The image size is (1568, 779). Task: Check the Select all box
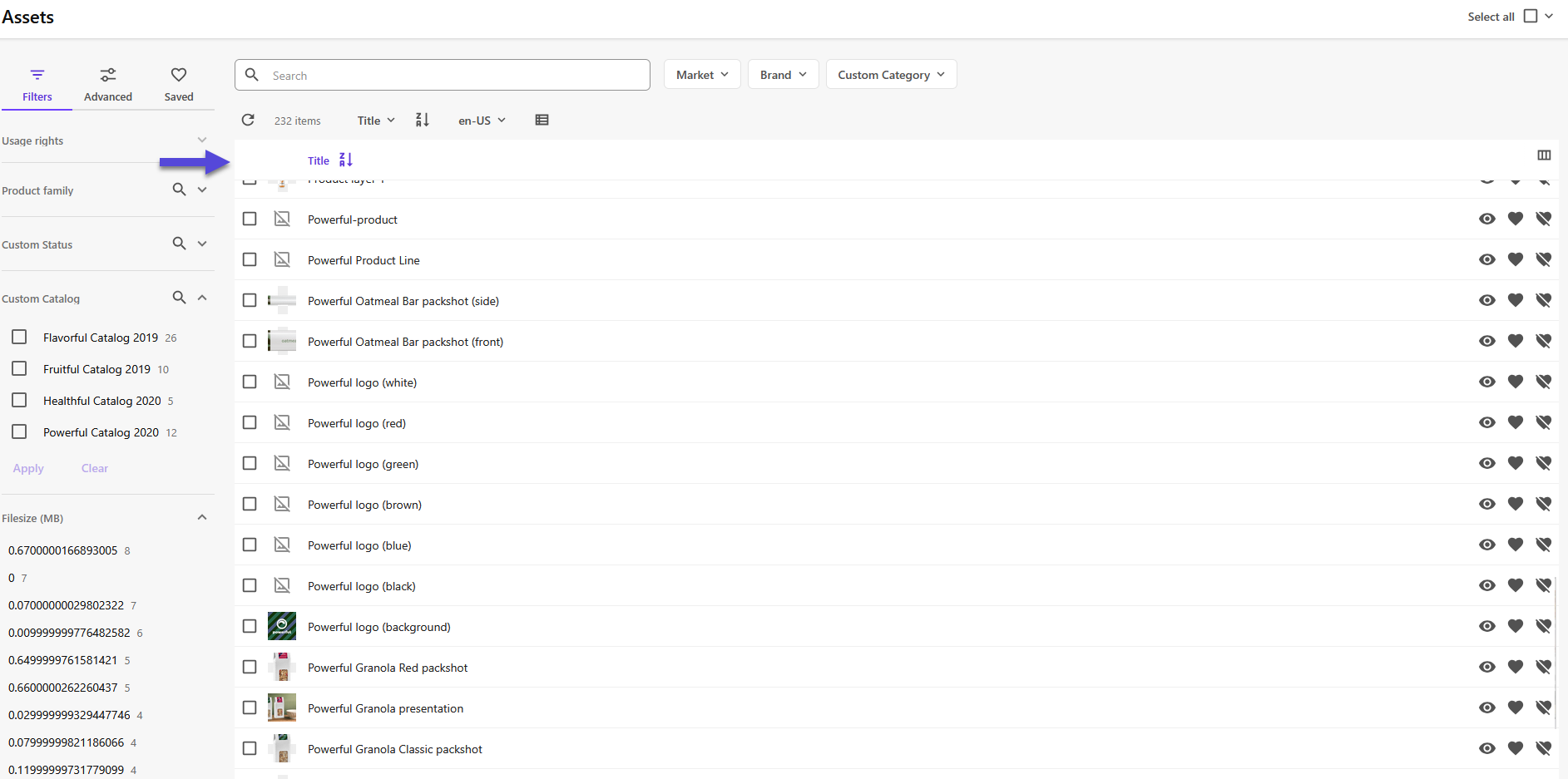coord(1530,16)
